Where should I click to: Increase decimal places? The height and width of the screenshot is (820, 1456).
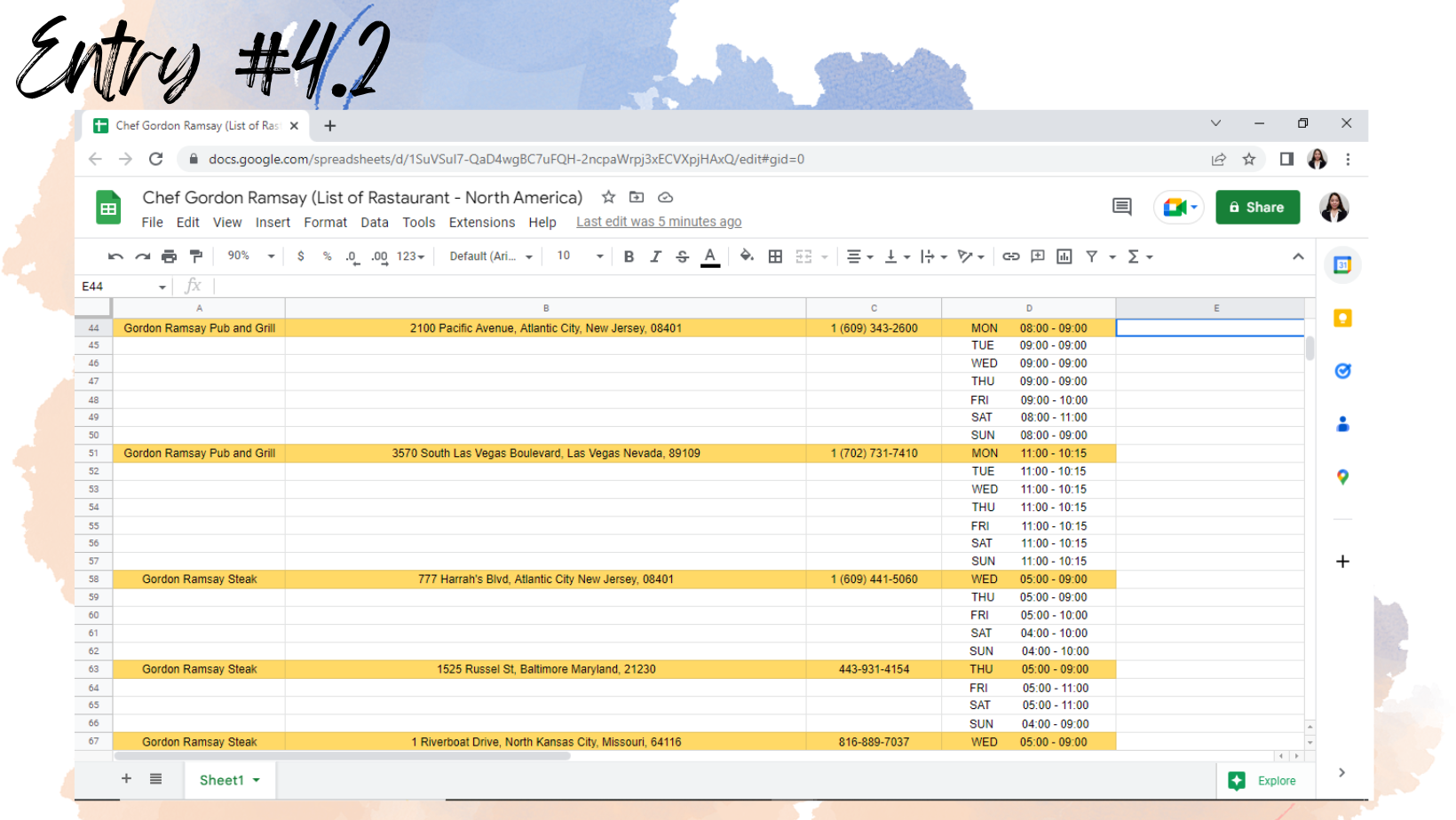tap(379, 256)
